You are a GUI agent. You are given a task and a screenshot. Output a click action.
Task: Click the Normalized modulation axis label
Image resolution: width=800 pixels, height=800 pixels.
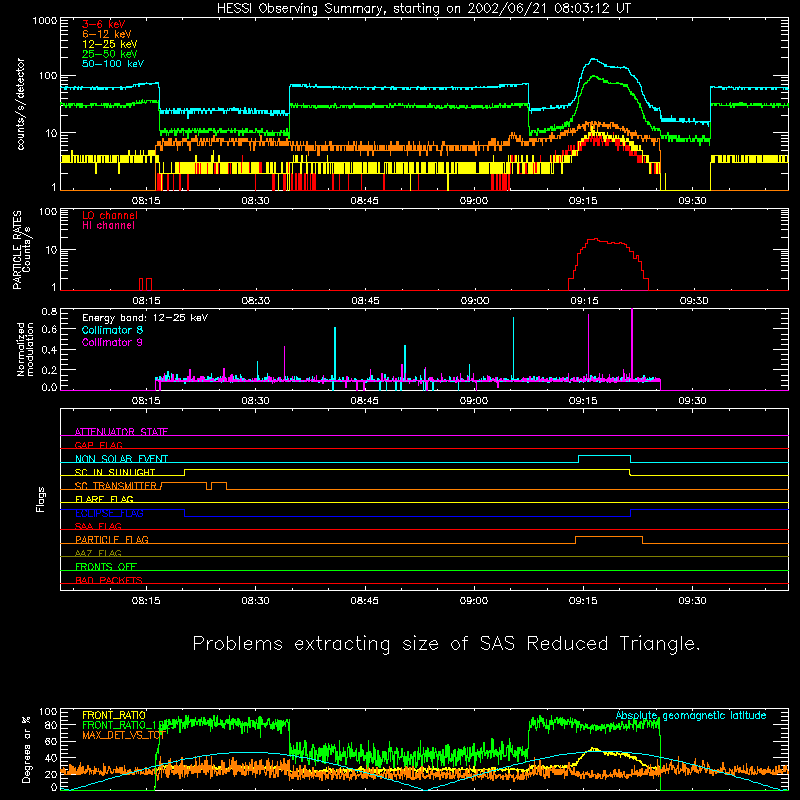(25, 349)
